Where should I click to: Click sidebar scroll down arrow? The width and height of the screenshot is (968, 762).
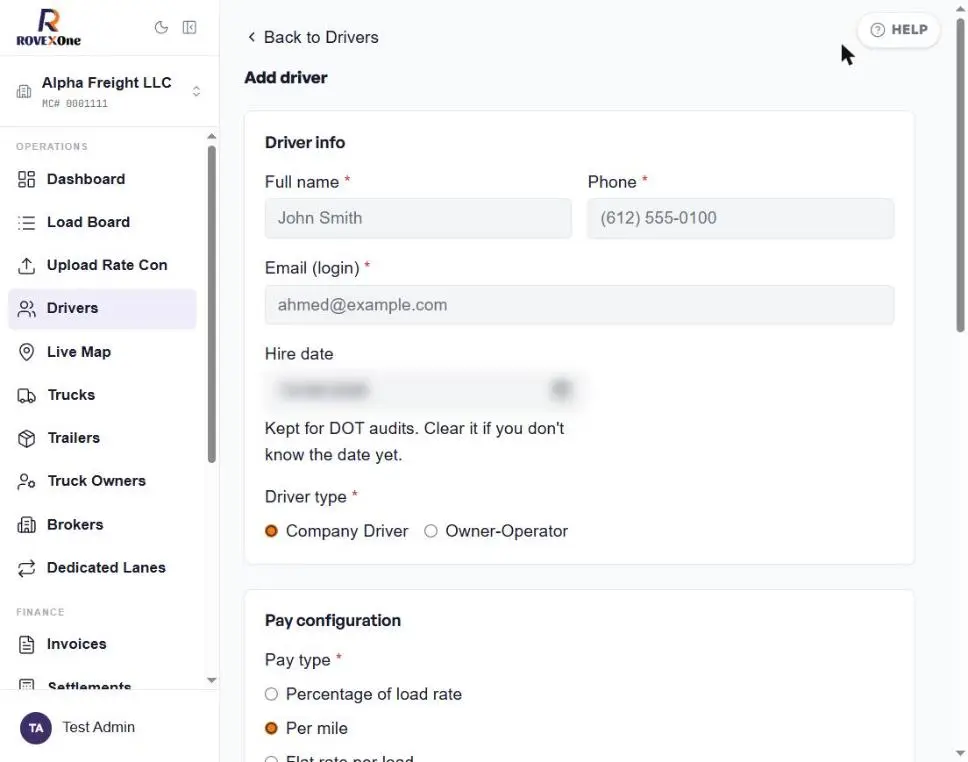pyautogui.click(x=212, y=680)
